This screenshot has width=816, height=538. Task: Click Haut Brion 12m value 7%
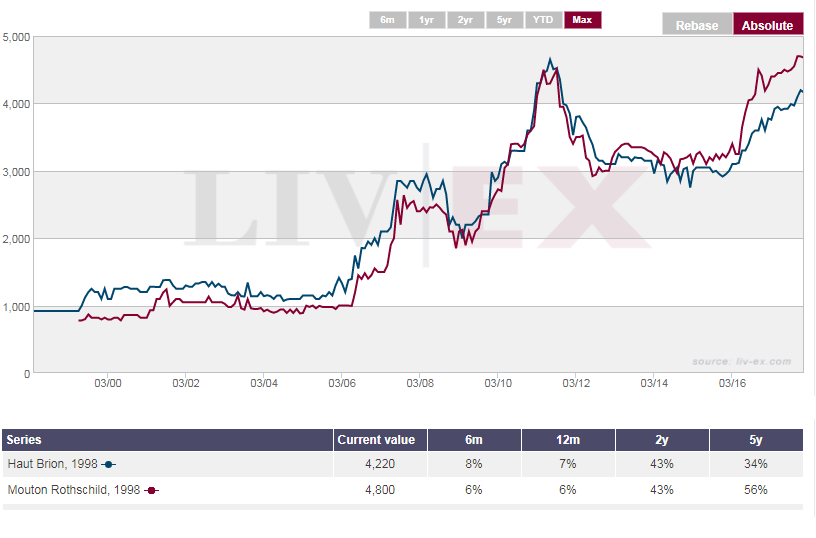coord(568,464)
